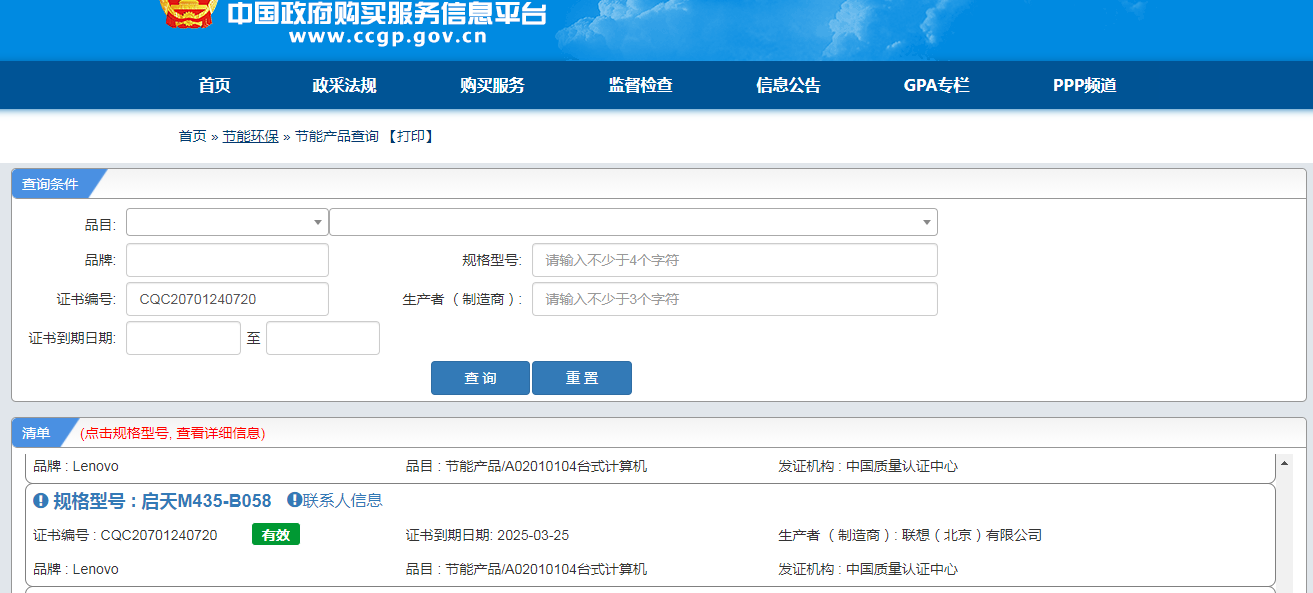Click the www.ccgp.gov.cn site URL text
This screenshot has width=1313, height=593.
pyautogui.click(x=388, y=37)
